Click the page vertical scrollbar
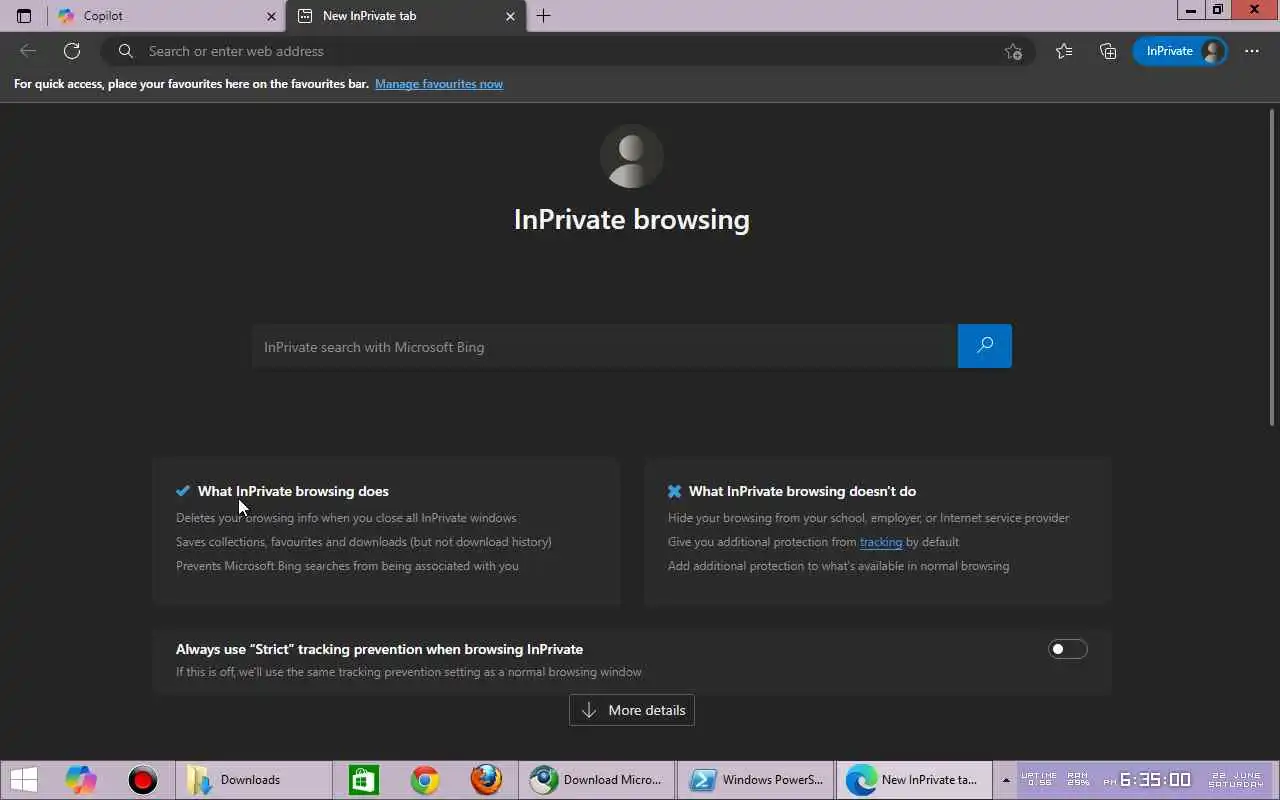Image resolution: width=1280 pixels, height=800 pixels. pos(1272,270)
